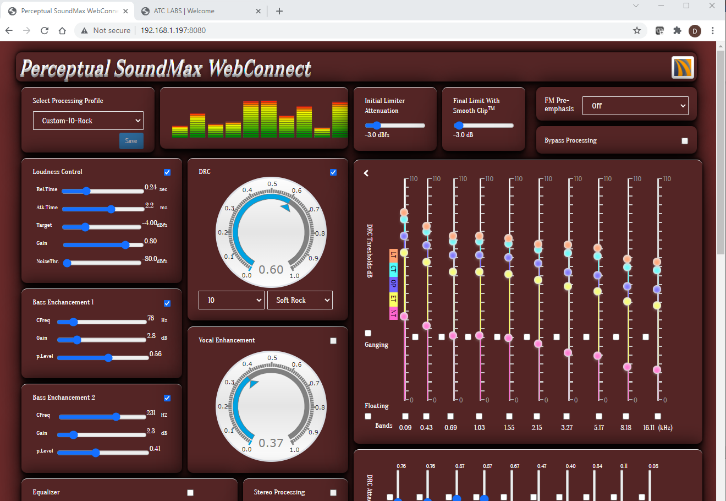The width and height of the screenshot is (726, 501).
Task: Click the NoiseThr slider
Action: [x=102, y=263]
